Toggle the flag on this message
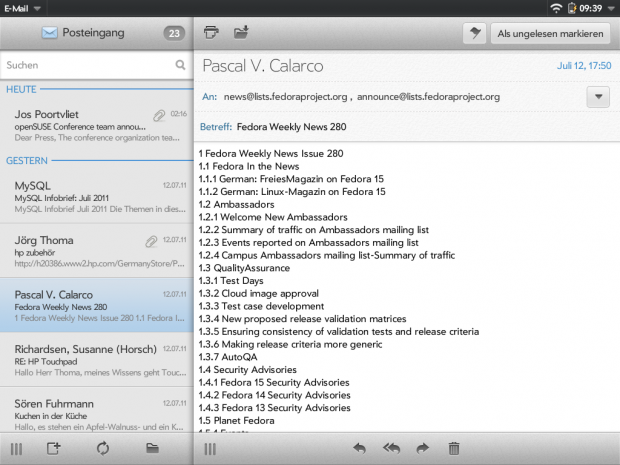This screenshot has height=465, width=620. click(x=473, y=34)
